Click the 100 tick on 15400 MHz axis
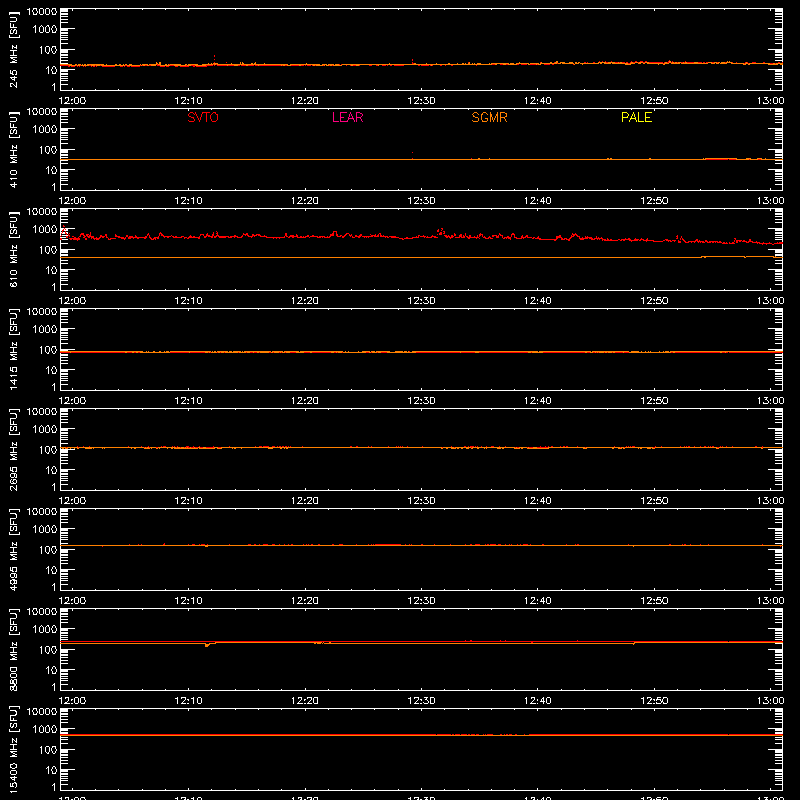 pyautogui.click(x=48, y=750)
